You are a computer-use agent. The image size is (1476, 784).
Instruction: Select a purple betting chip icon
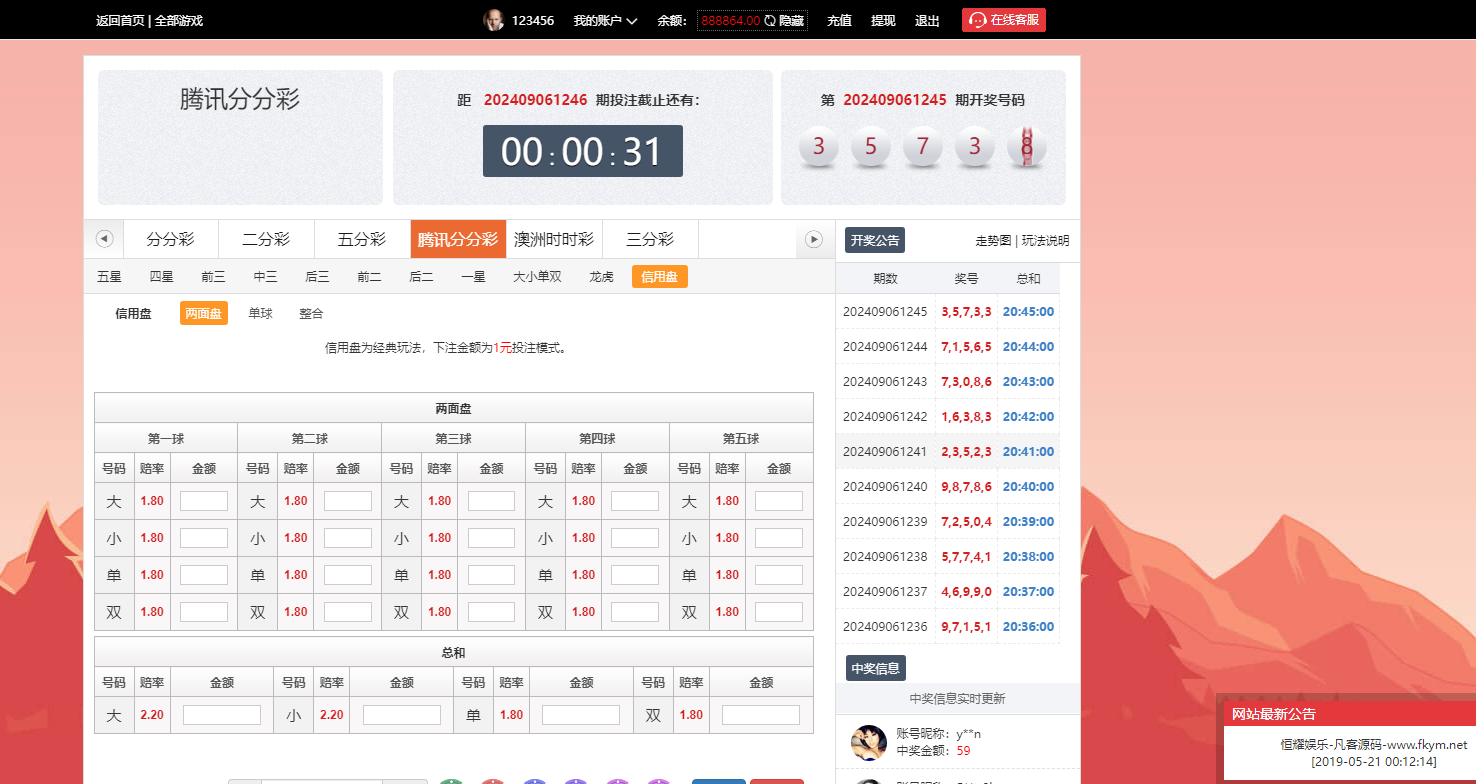coord(575,781)
